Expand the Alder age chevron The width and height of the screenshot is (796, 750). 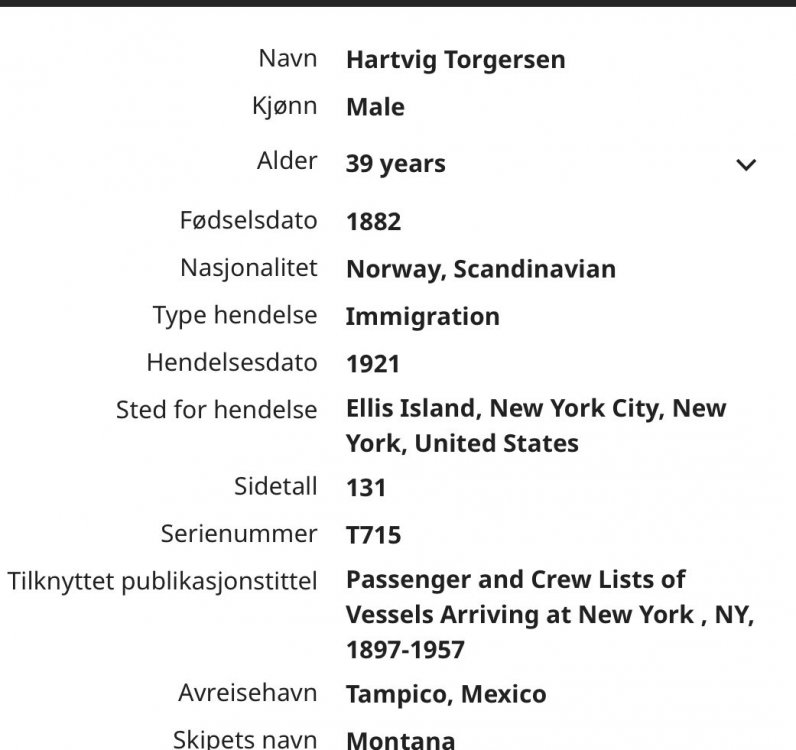pyautogui.click(x=746, y=165)
